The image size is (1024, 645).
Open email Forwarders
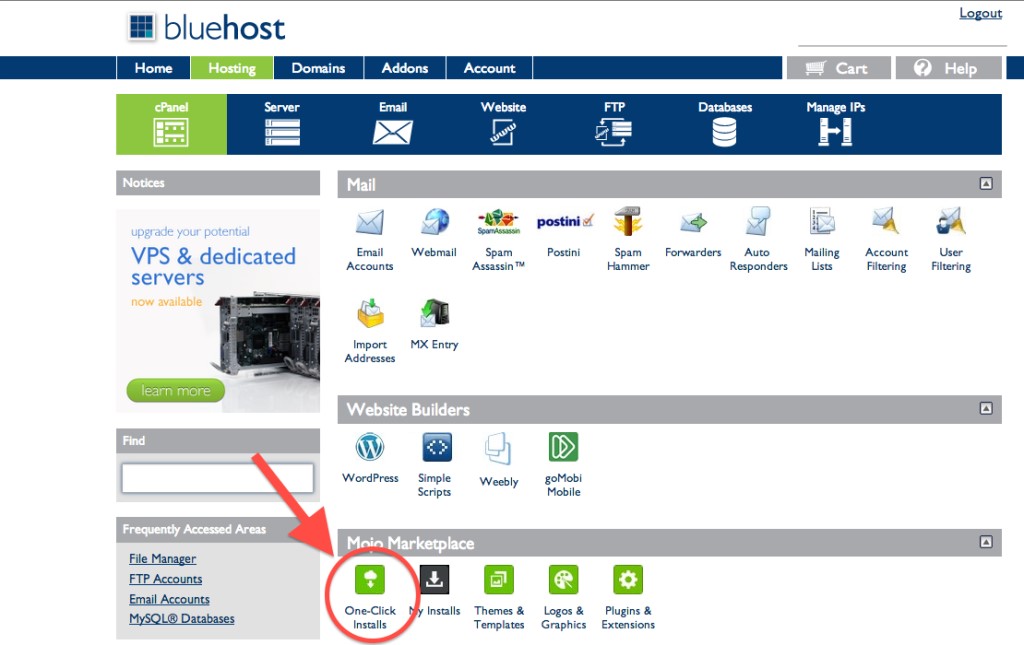[x=693, y=233]
